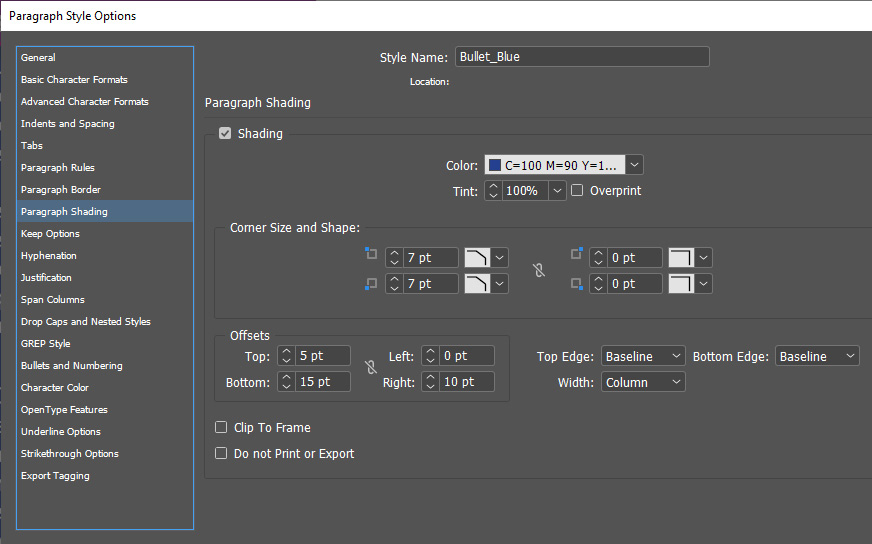Click top-right corner shape preview
The image size is (872, 544).
681,258
